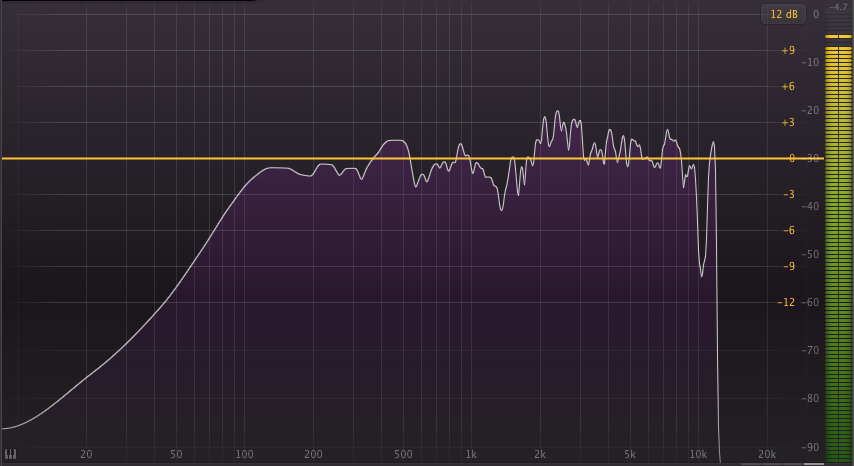Image resolution: width=854 pixels, height=466 pixels.
Task: Click the yellow -3 gain scale label
Action: (x=789, y=194)
